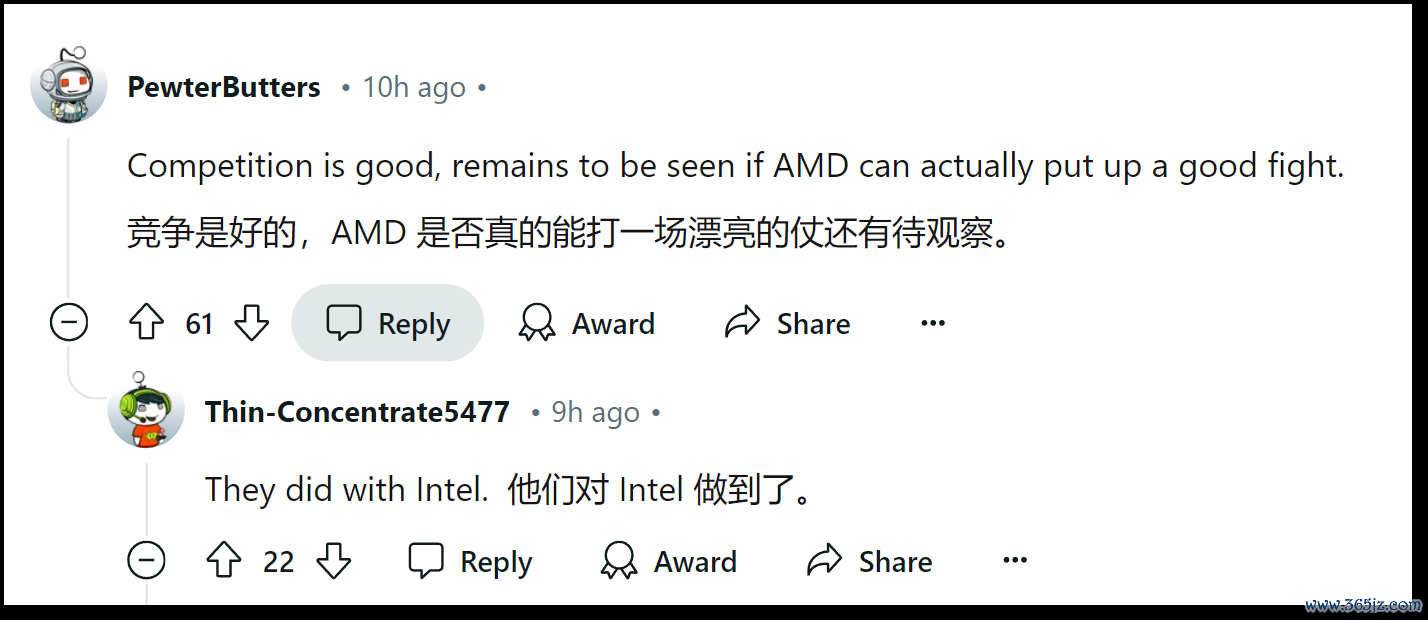Click Thin-Concentrate5477's green headphone avatar
1428x620 pixels.
(146, 410)
